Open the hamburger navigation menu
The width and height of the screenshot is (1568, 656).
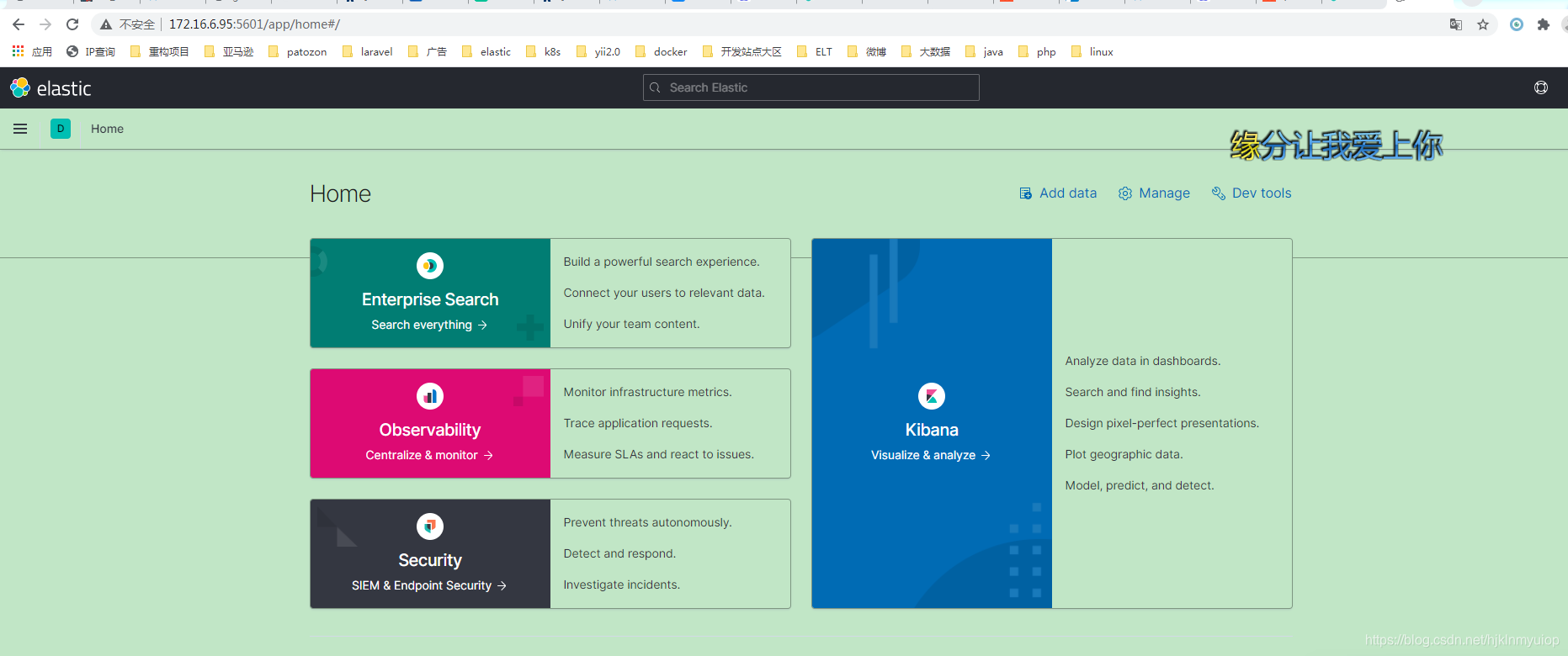tap(20, 129)
